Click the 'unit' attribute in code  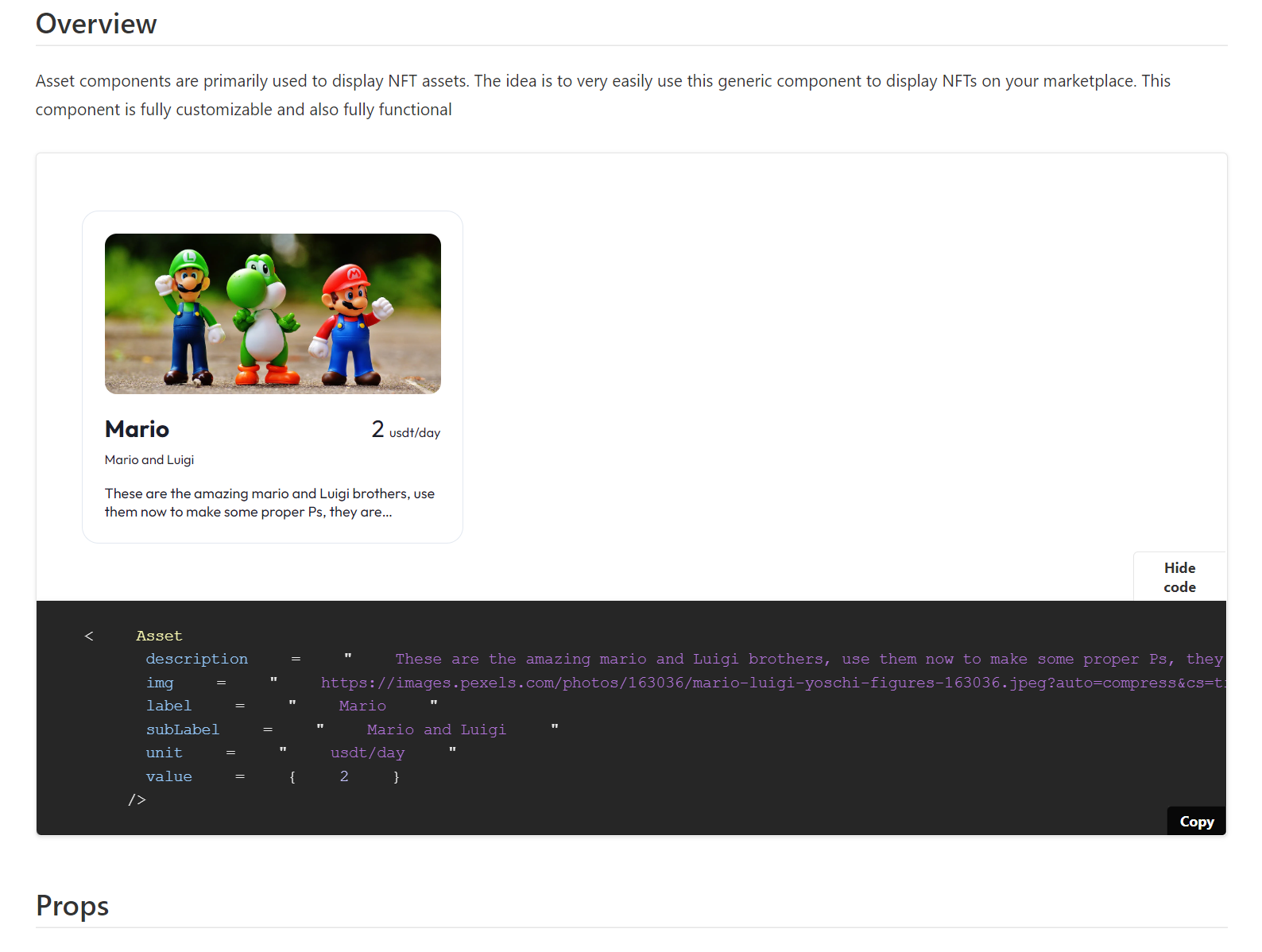pyautogui.click(x=164, y=753)
